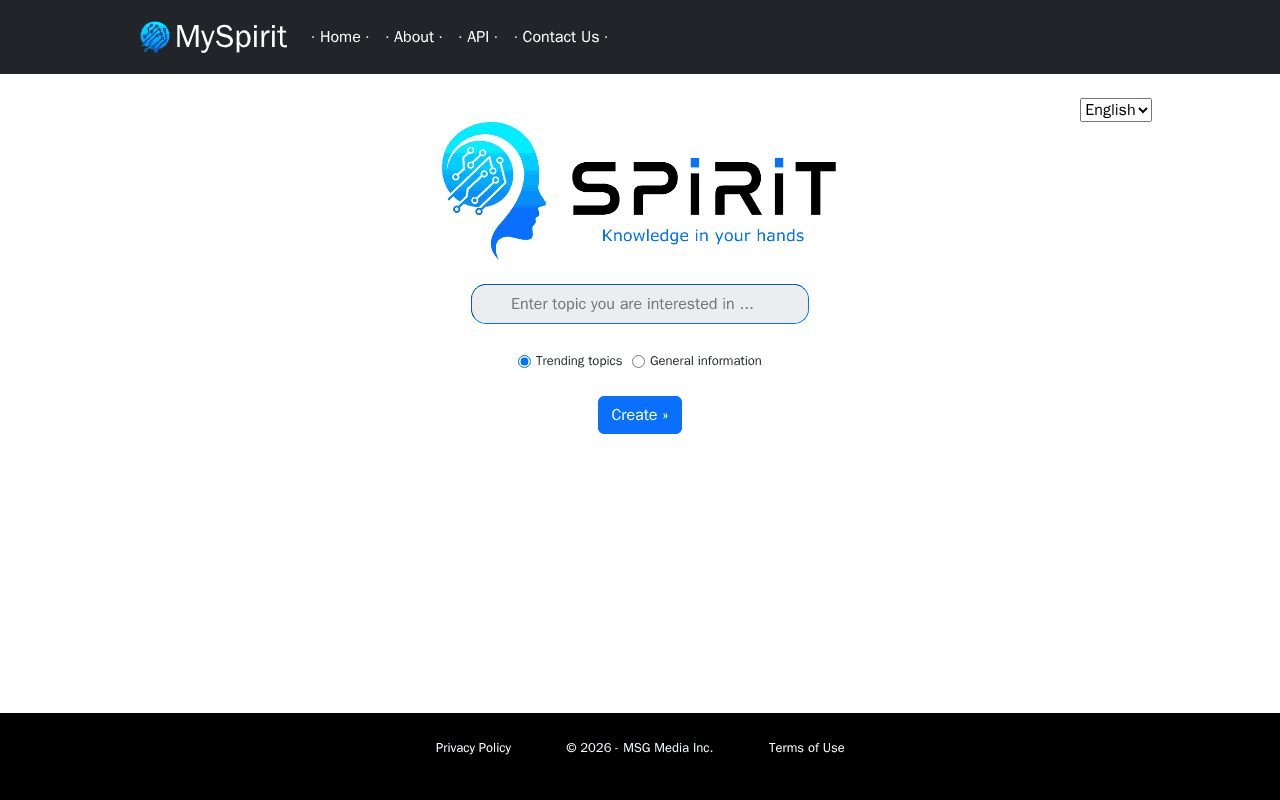Click the © 2026 - MSG Media Inc. text

coord(640,748)
